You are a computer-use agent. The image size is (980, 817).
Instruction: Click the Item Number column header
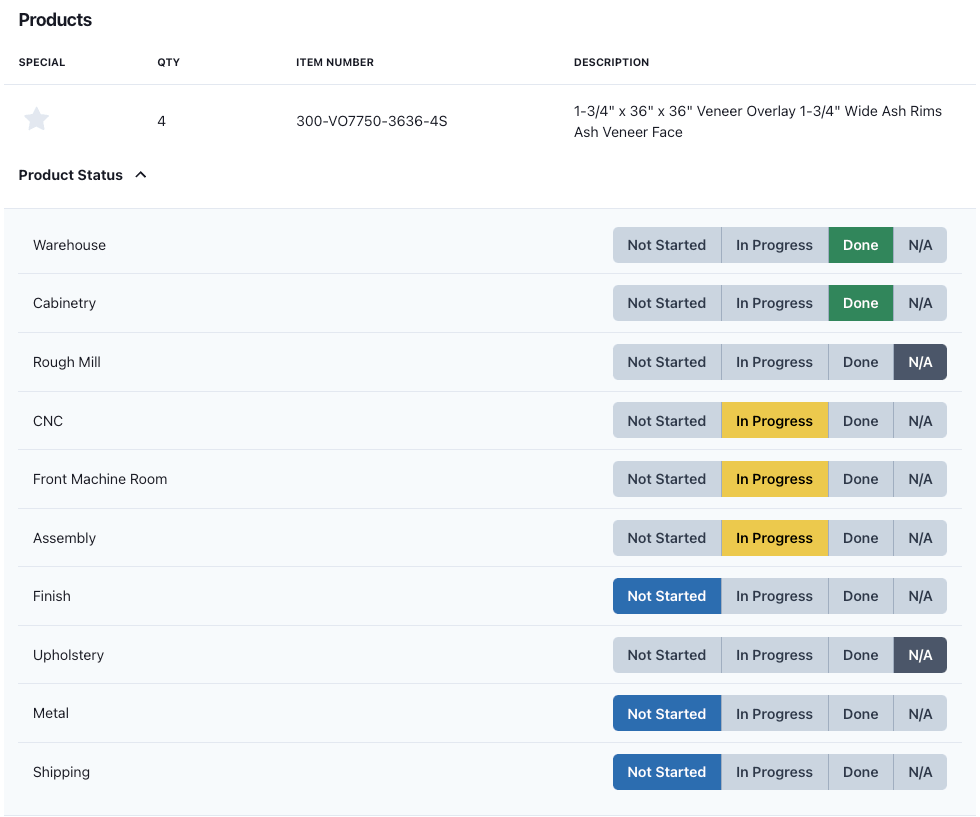334,63
